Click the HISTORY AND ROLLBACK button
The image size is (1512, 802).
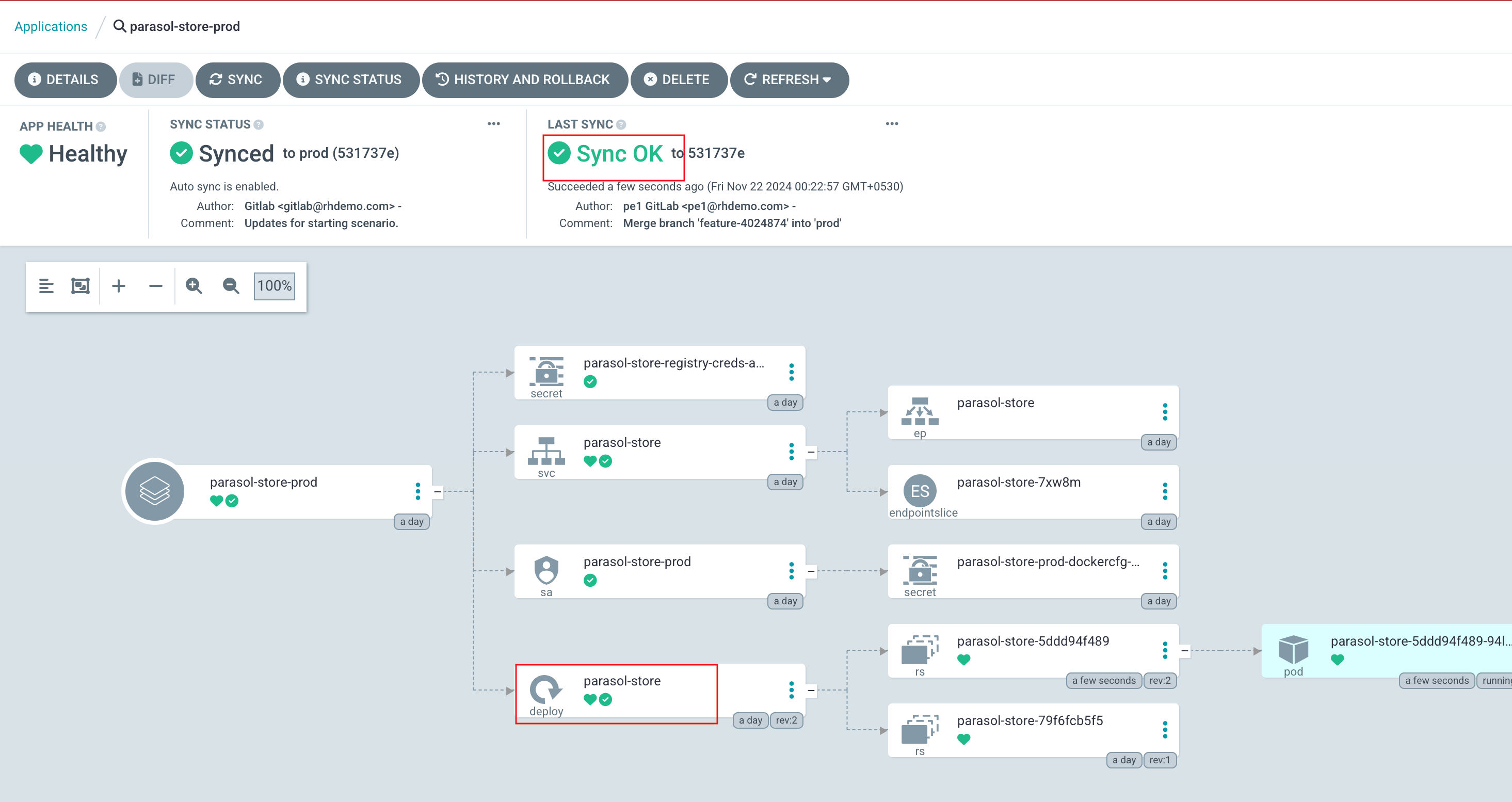point(524,80)
